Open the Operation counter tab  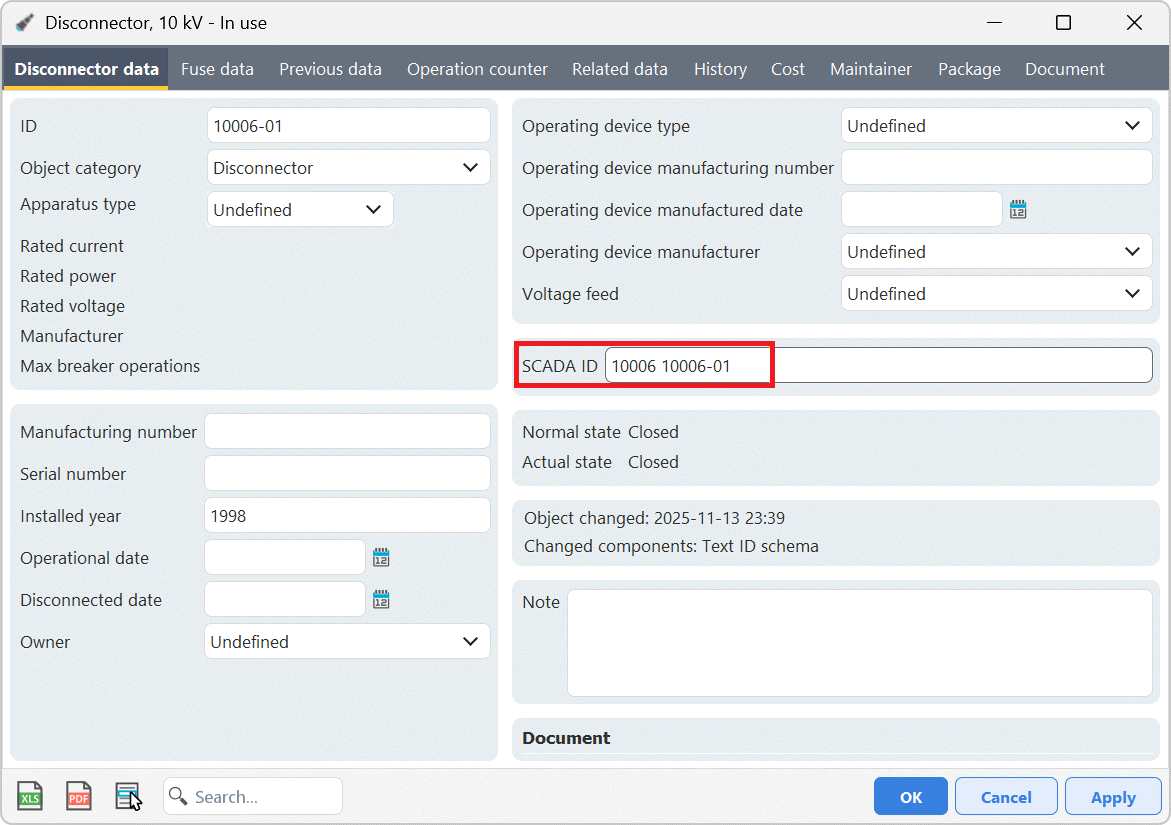477,69
